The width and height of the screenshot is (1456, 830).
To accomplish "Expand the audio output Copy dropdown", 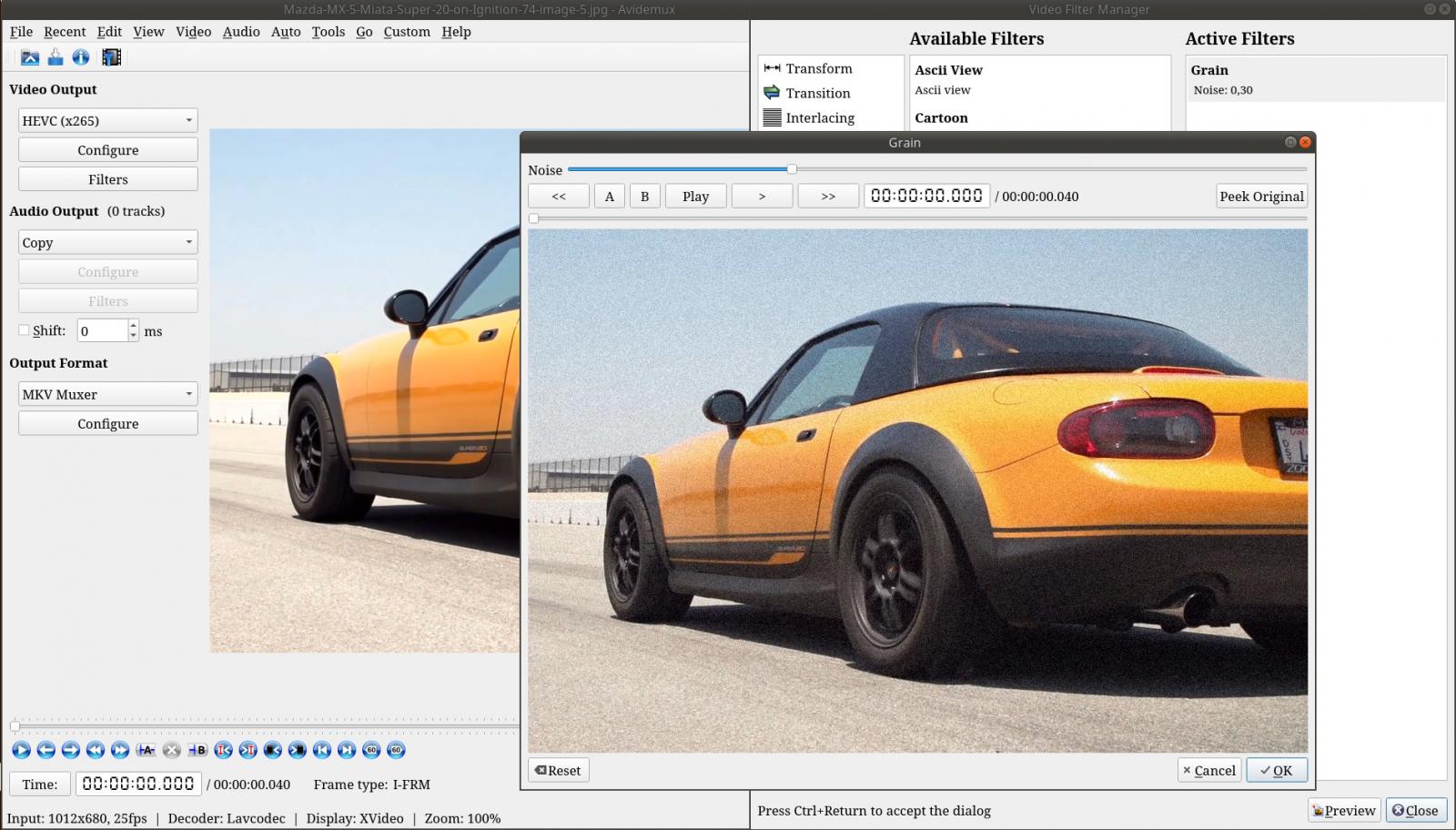I will pos(107,242).
